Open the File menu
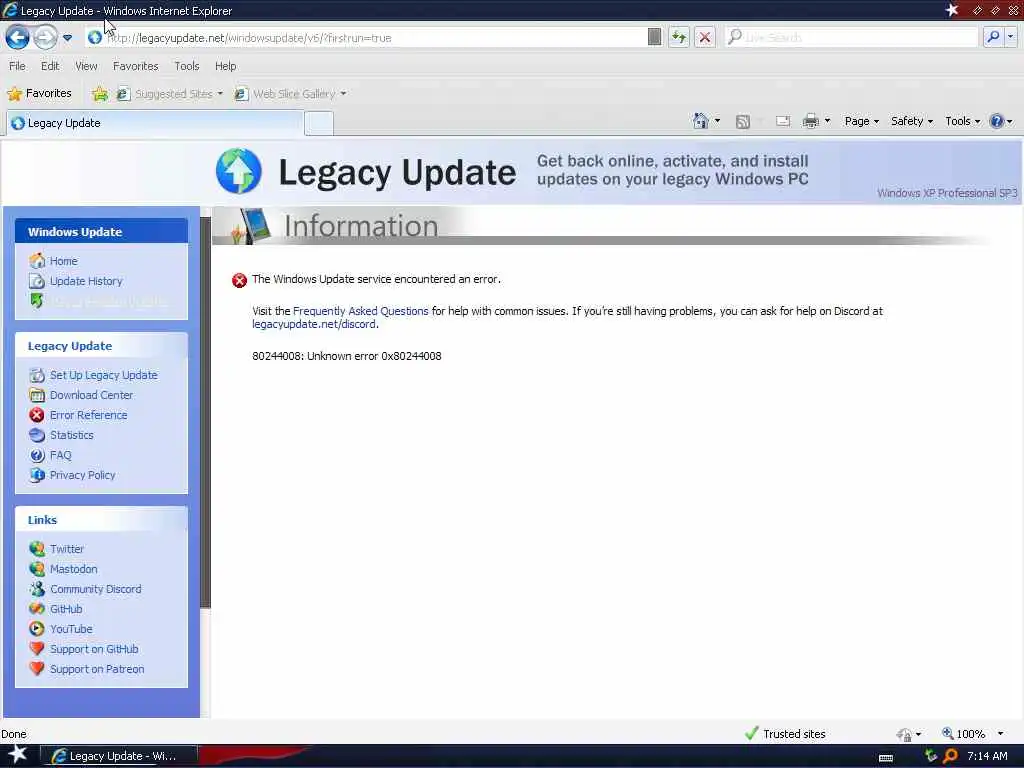The height and width of the screenshot is (768, 1024). pyautogui.click(x=17, y=66)
